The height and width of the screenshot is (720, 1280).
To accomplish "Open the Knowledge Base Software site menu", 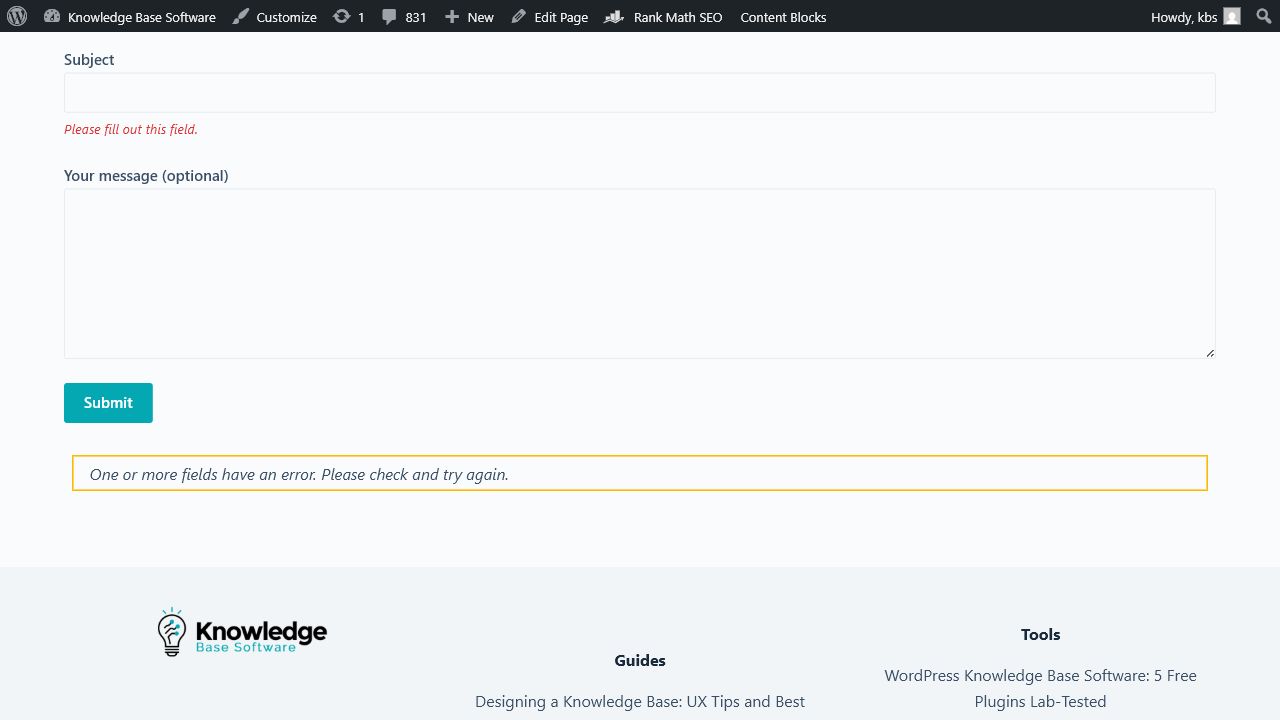I will click(x=130, y=16).
